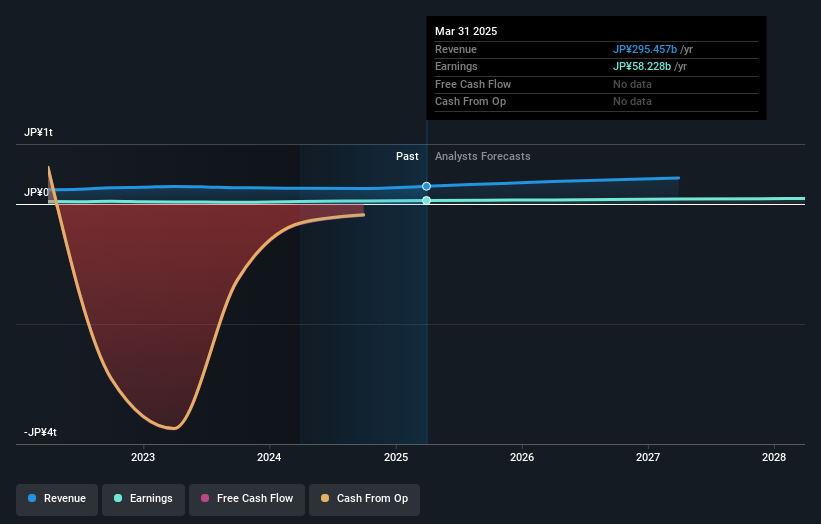Screen dimensions: 821x524
Task: Click the 2026 x-axis label
Action: point(522,457)
